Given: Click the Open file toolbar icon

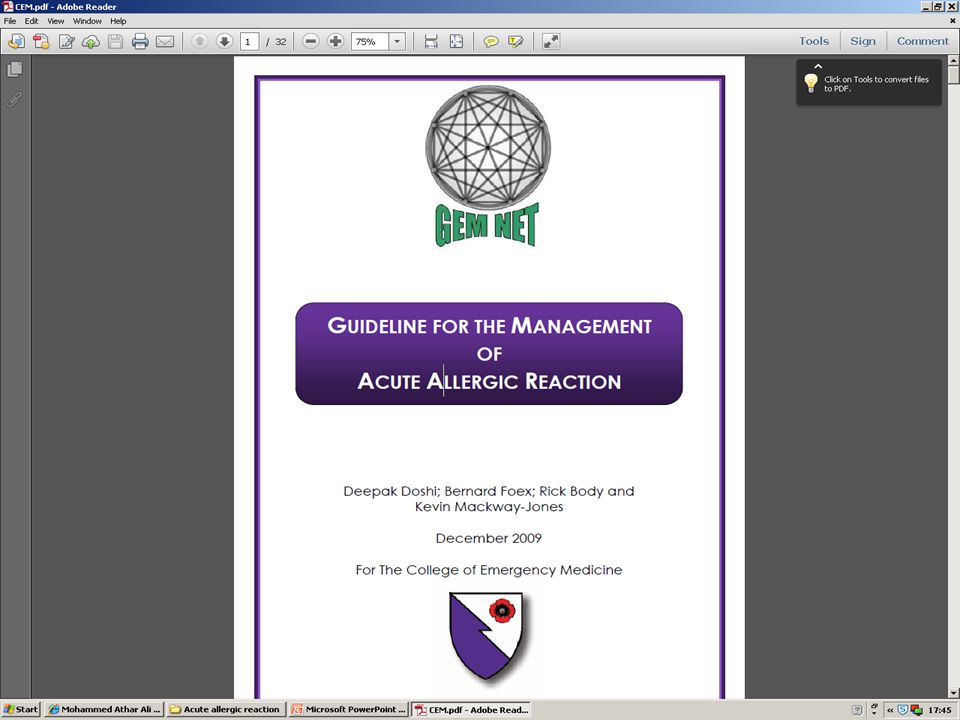Looking at the screenshot, I should [17, 42].
